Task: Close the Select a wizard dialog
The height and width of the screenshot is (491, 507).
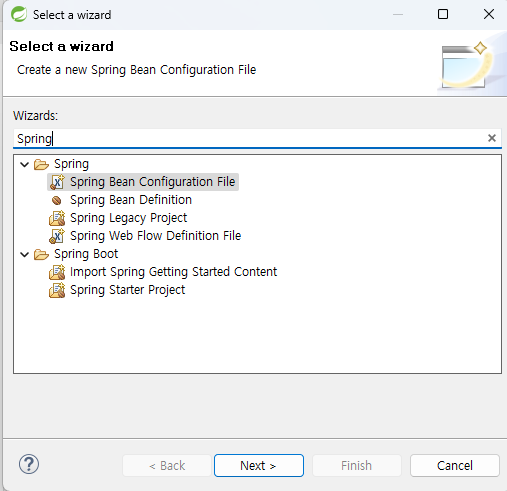Action: click(489, 14)
